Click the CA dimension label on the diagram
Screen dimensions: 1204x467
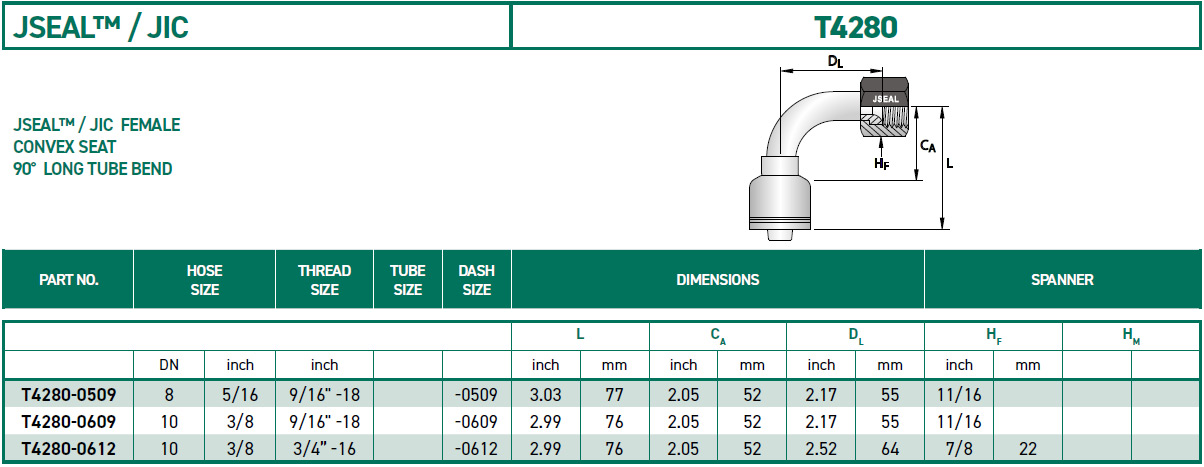[927, 145]
